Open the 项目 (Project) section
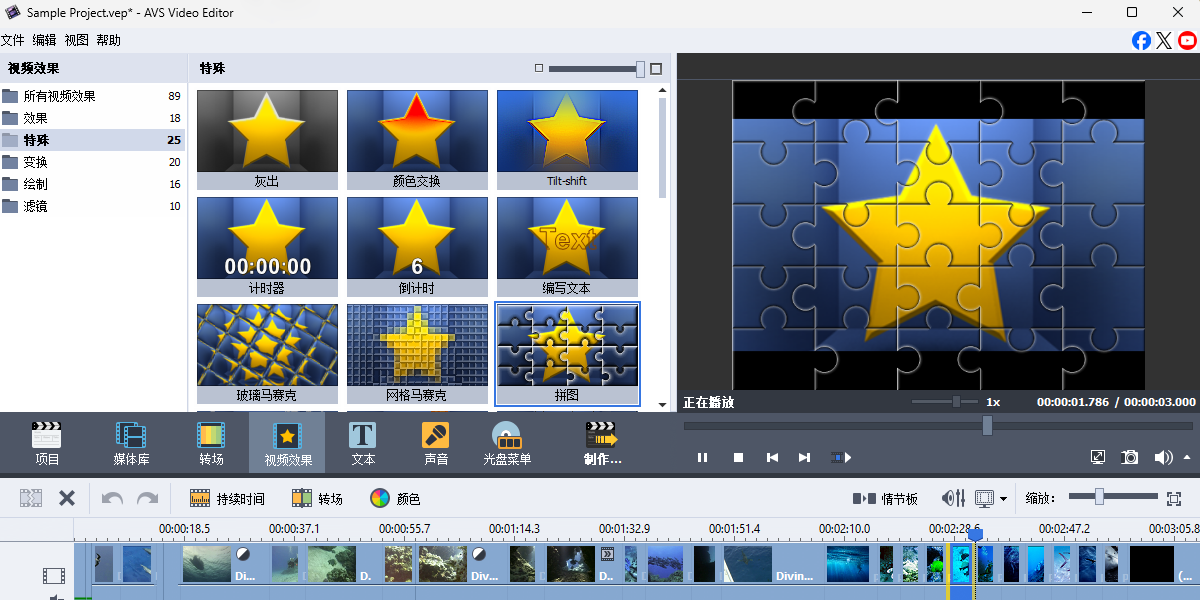 [47, 444]
